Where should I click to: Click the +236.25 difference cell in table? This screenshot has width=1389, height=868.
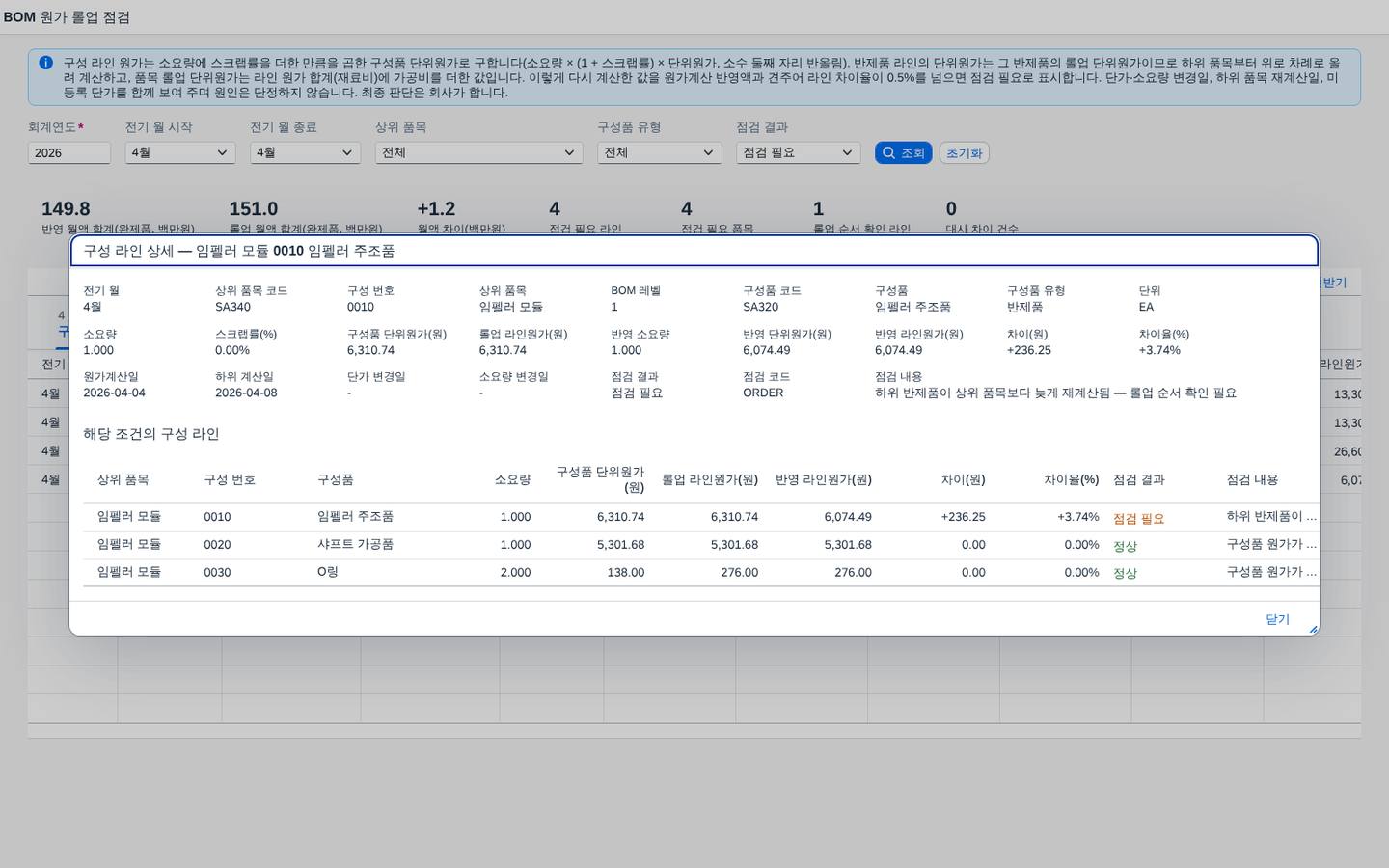[x=963, y=517]
